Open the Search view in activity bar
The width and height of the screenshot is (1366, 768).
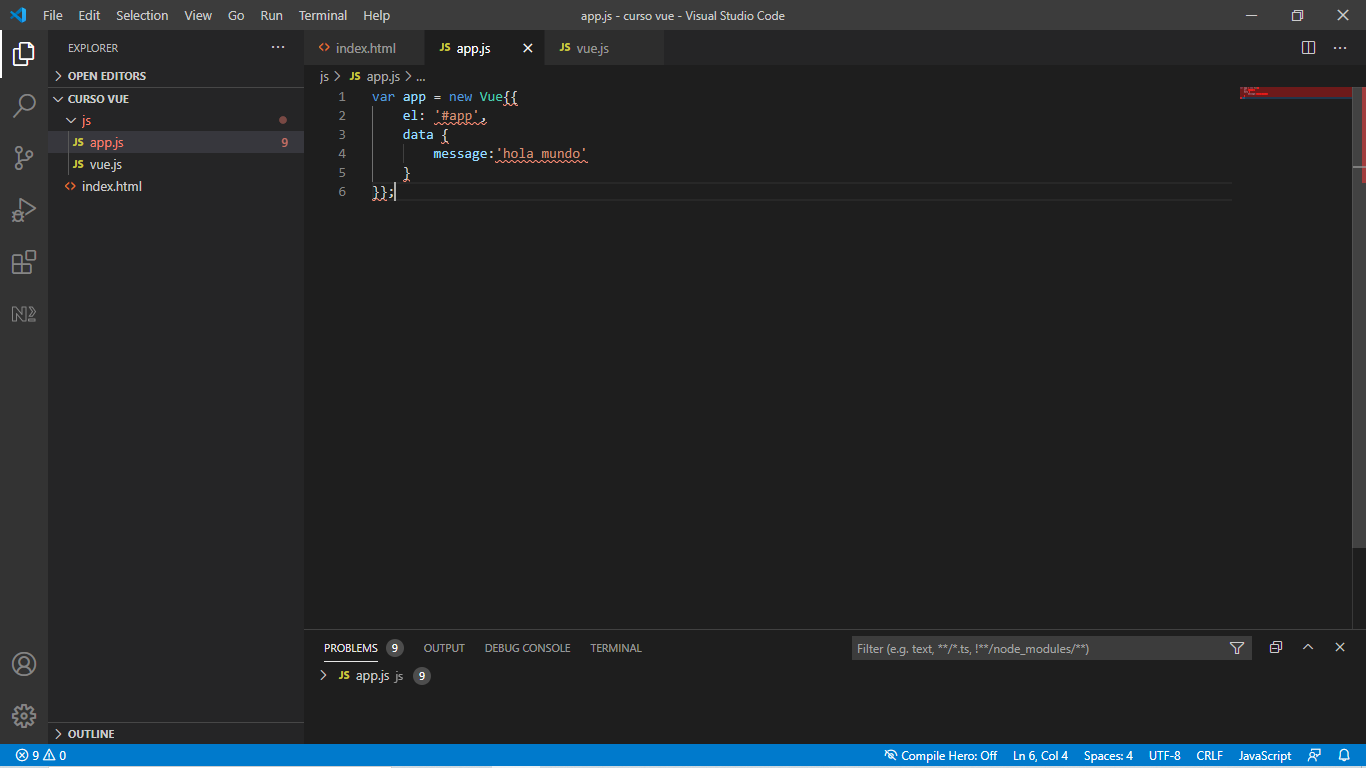pos(24,106)
